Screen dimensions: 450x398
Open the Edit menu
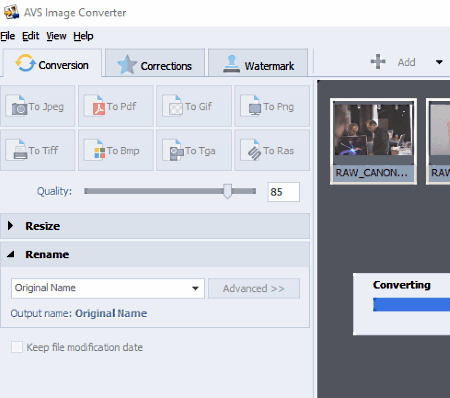click(31, 36)
